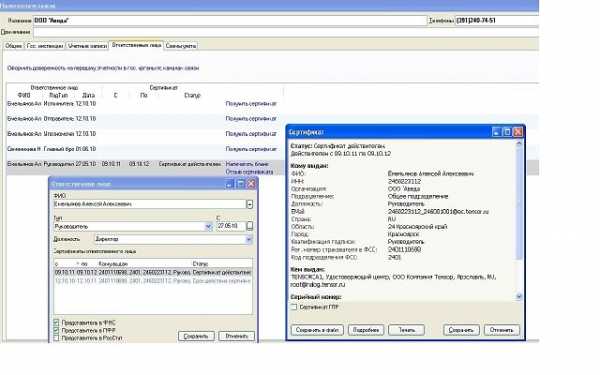The height and width of the screenshot is (375, 600).
Task: Switch to 'Гос. инспекции' tab
Action: 45,46
